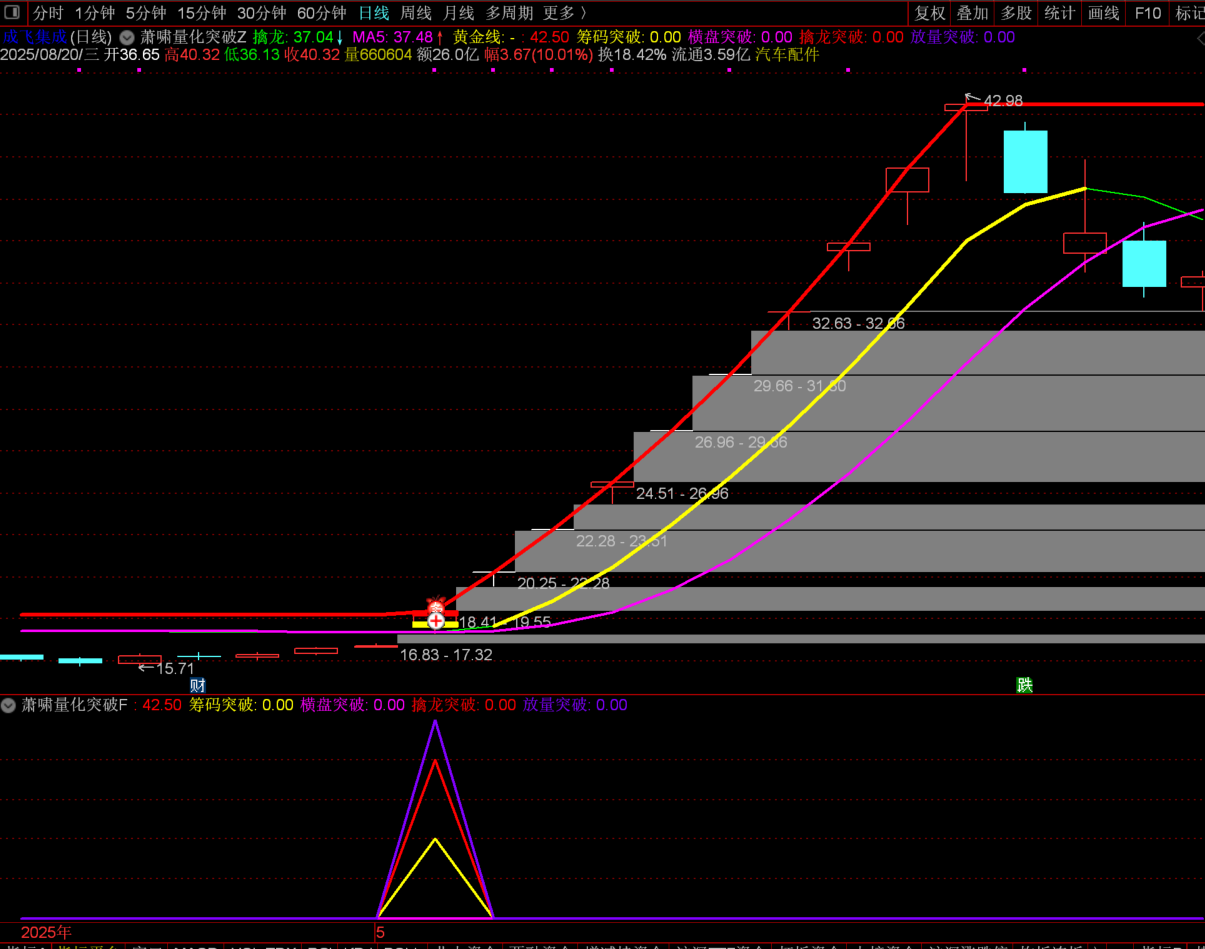Screen dimensions: 1205x949
Task: Click the large cyan candlestick near the peak
Action: pos(1025,161)
